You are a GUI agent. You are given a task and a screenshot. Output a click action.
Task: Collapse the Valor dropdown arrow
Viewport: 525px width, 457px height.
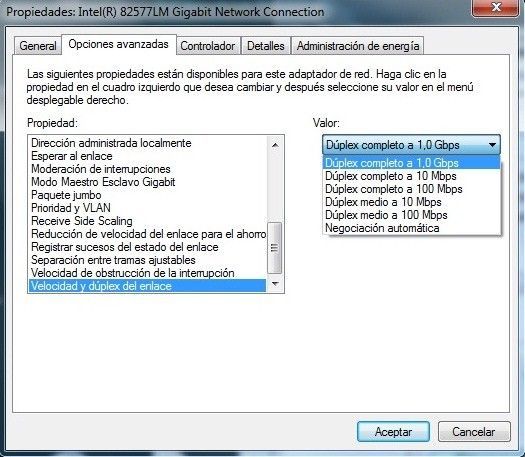coord(492,145)
